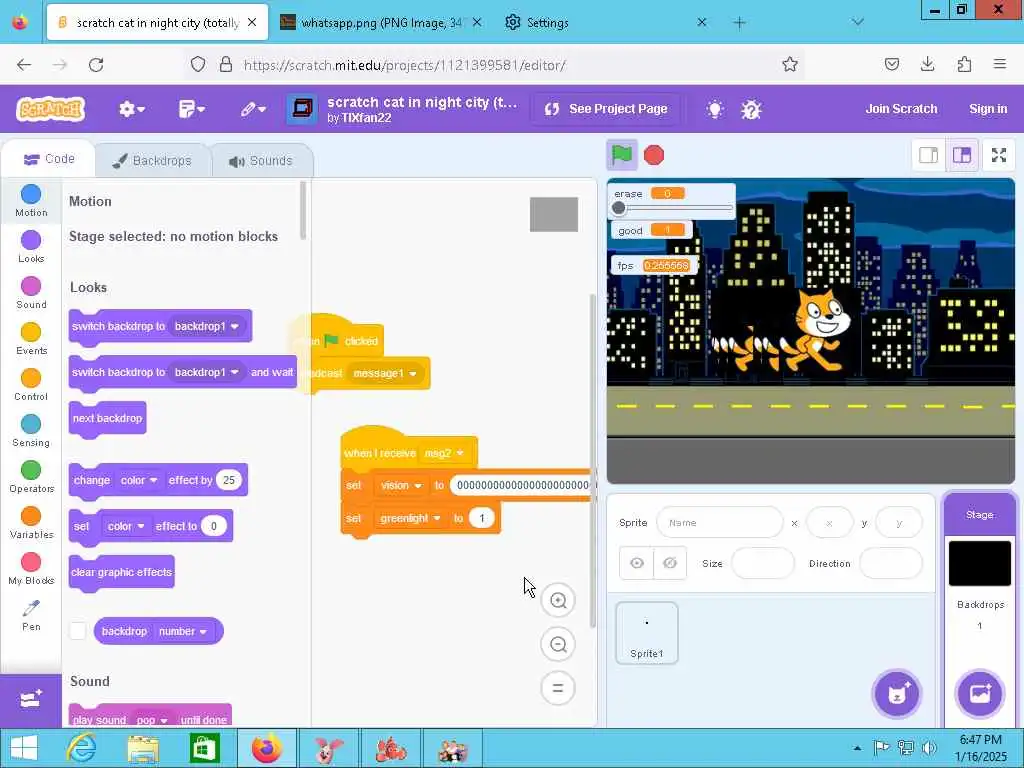Open the File menu icon in Scratch
1024x768 pixels.
[191, 109]
